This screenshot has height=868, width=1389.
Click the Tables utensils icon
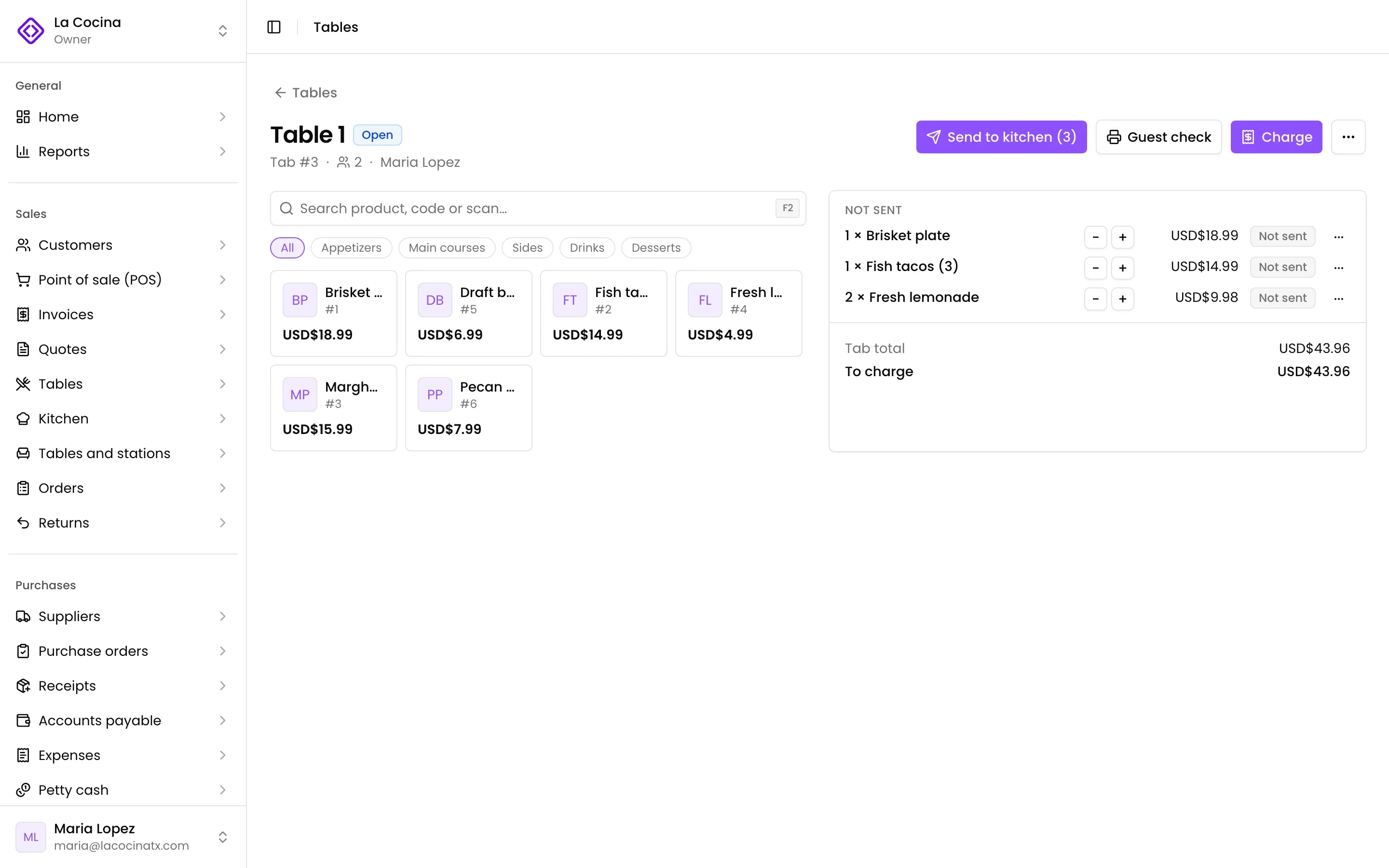23,384
